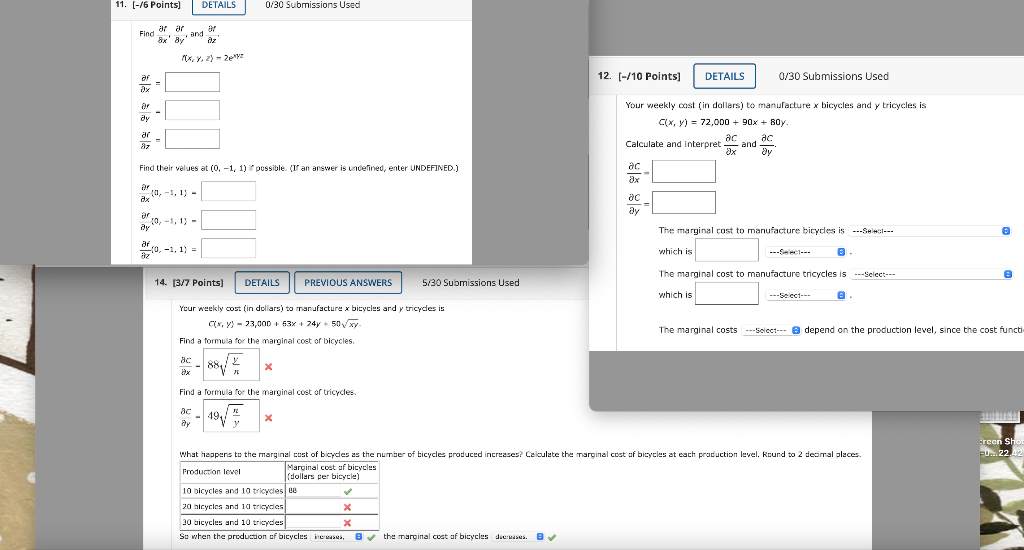Click the ∂C/∂x formula box showing 88√(y/x)
The height and width of the screenshot is (550, 1024).
pos(231,364)
